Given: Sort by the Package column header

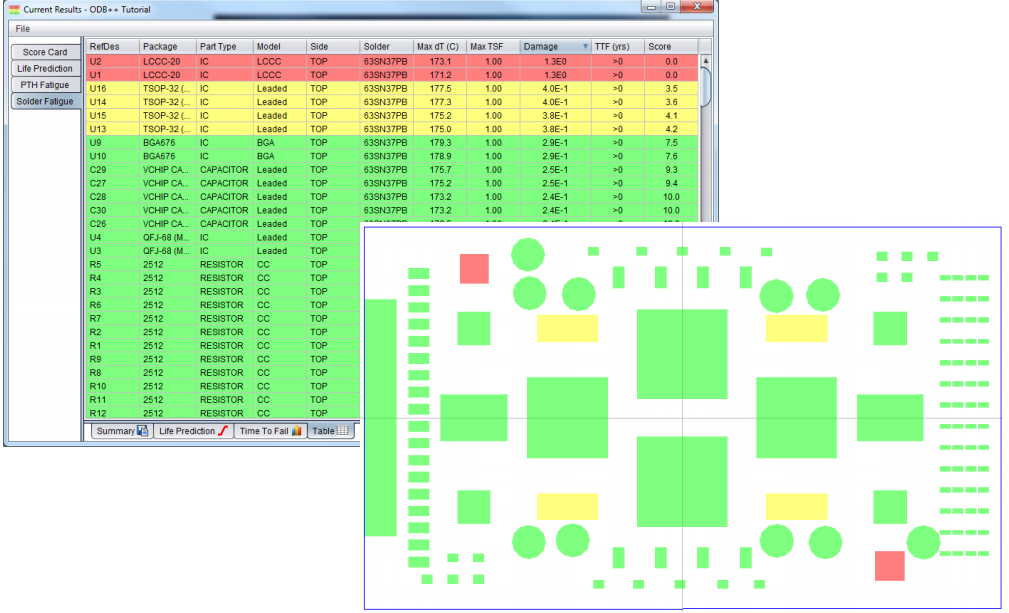Looking at the screenshot, I should pyautogui.click(x=167, y=47).
